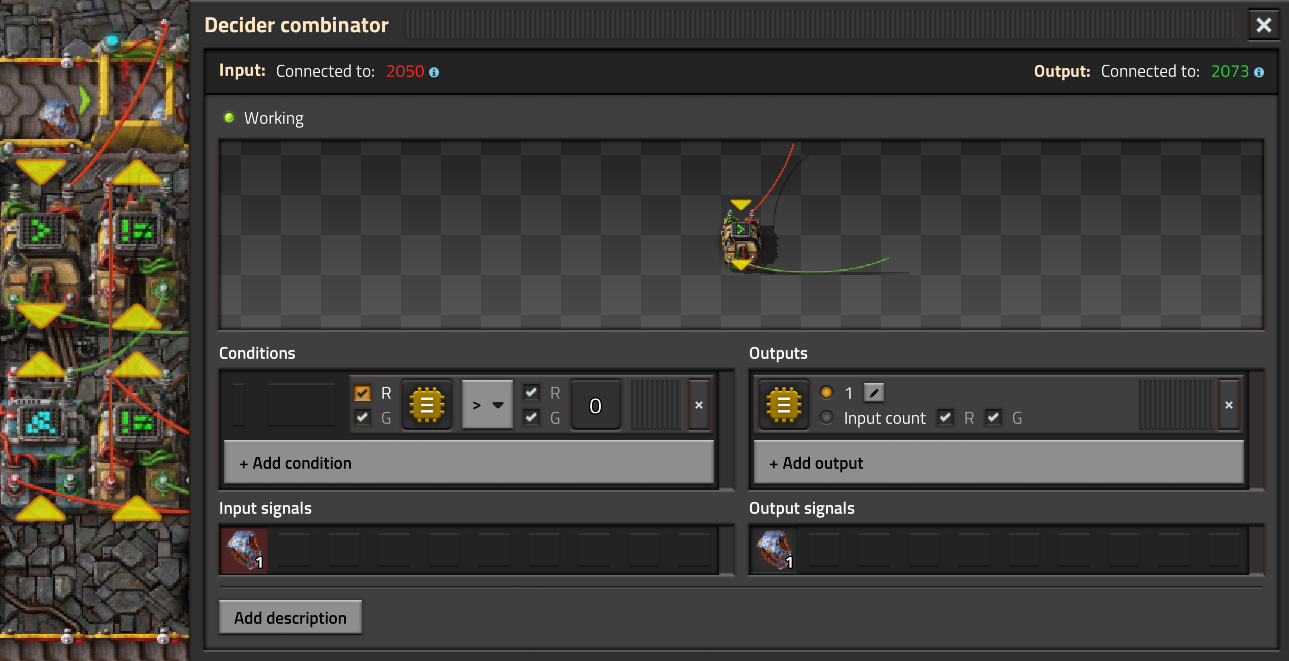
Task: Toggle second operand's red wire checkbox
Action: click(x=531, y=393)
